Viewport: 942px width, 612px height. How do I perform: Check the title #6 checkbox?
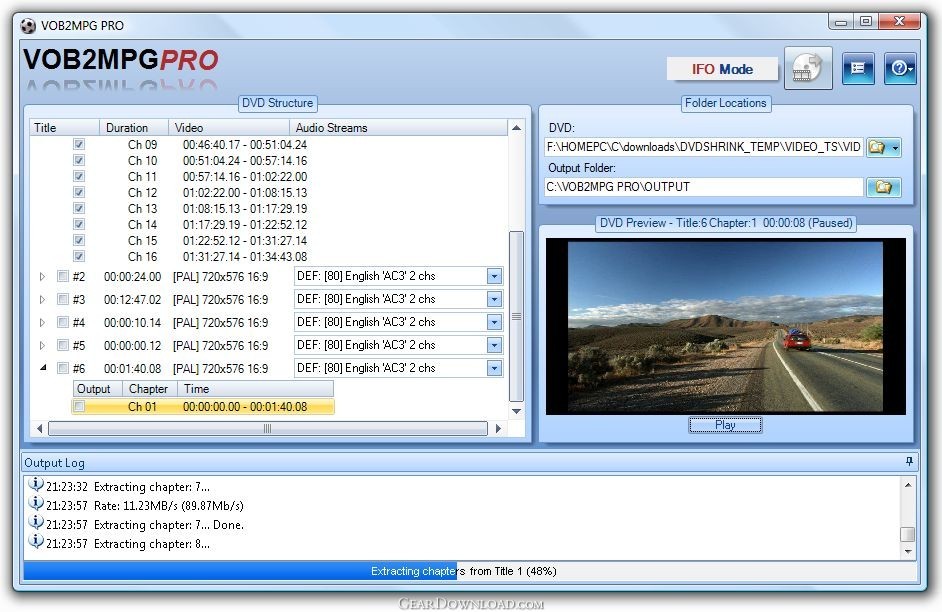coord(62,368)
